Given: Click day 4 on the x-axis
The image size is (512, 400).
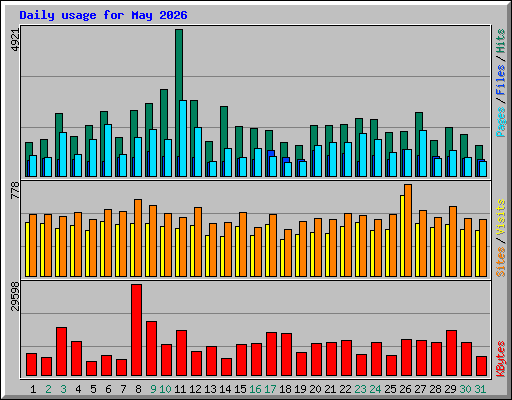Looking at the screenshot, I should 78,389.
